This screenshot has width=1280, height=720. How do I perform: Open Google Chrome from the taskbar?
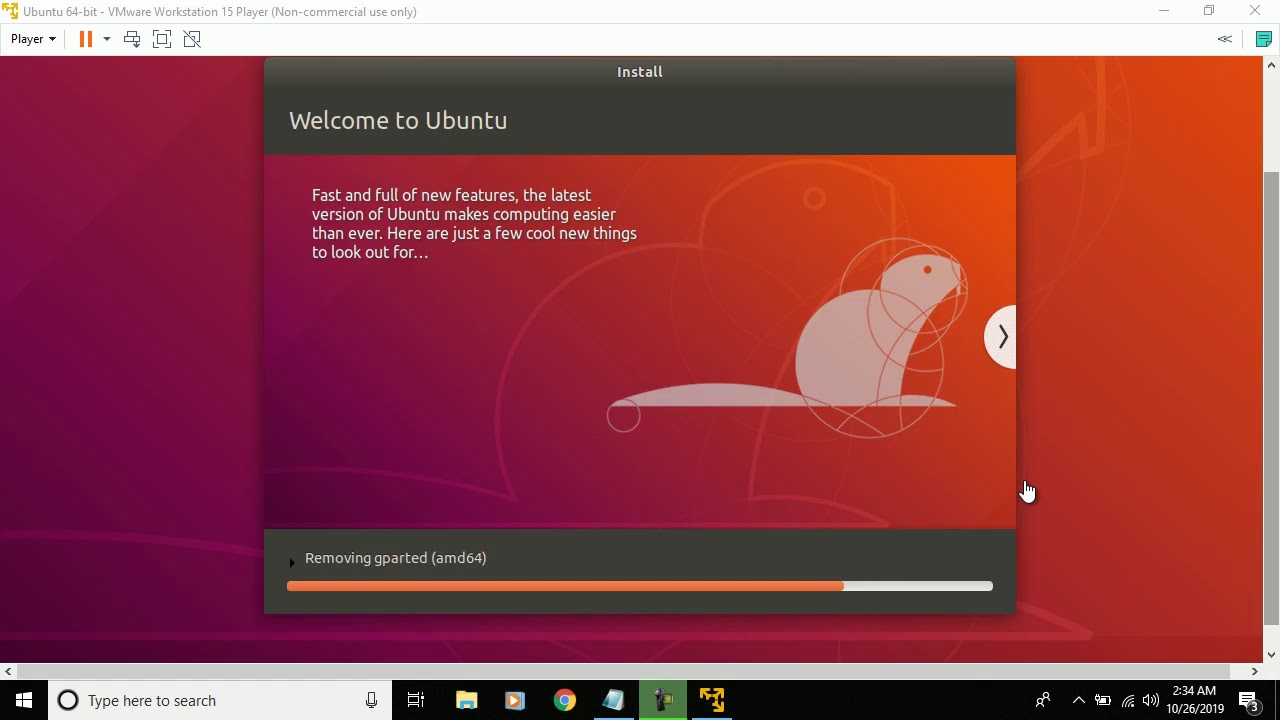(565, 700)
